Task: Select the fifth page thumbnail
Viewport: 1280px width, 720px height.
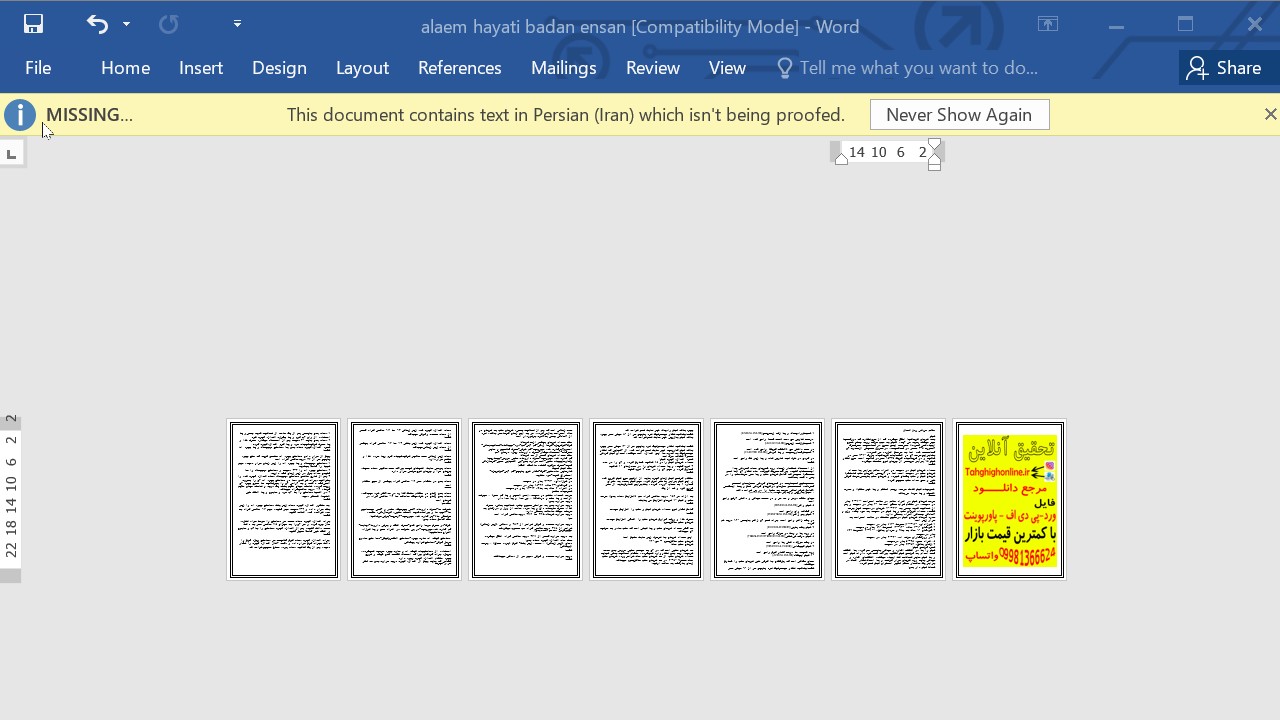Action: [x=768, y=500]
